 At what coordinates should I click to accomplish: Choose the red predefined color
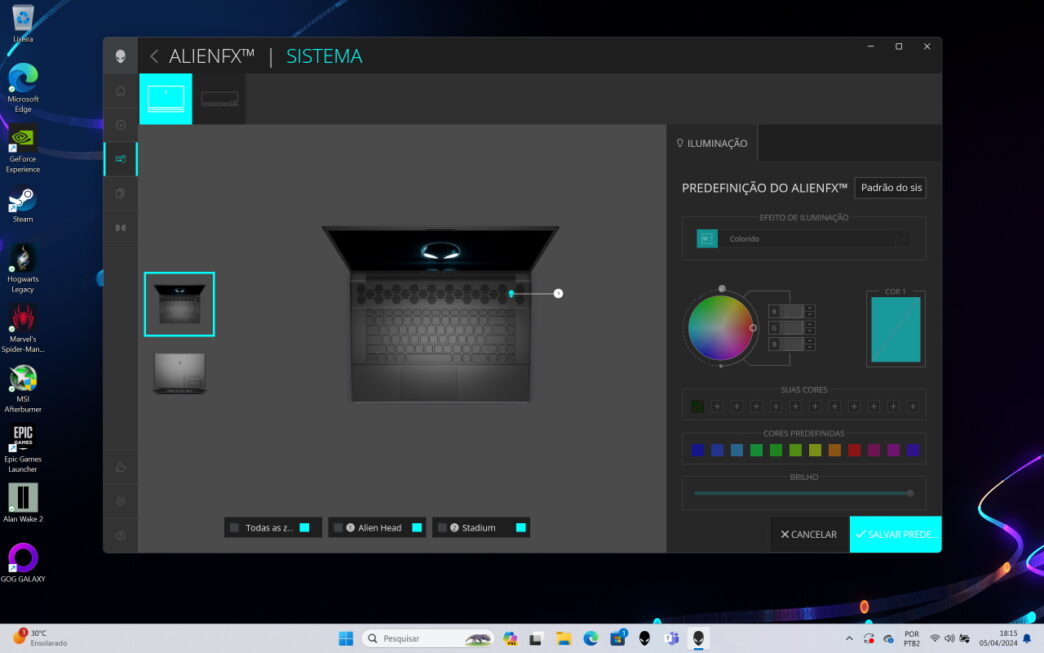[854, 451]
